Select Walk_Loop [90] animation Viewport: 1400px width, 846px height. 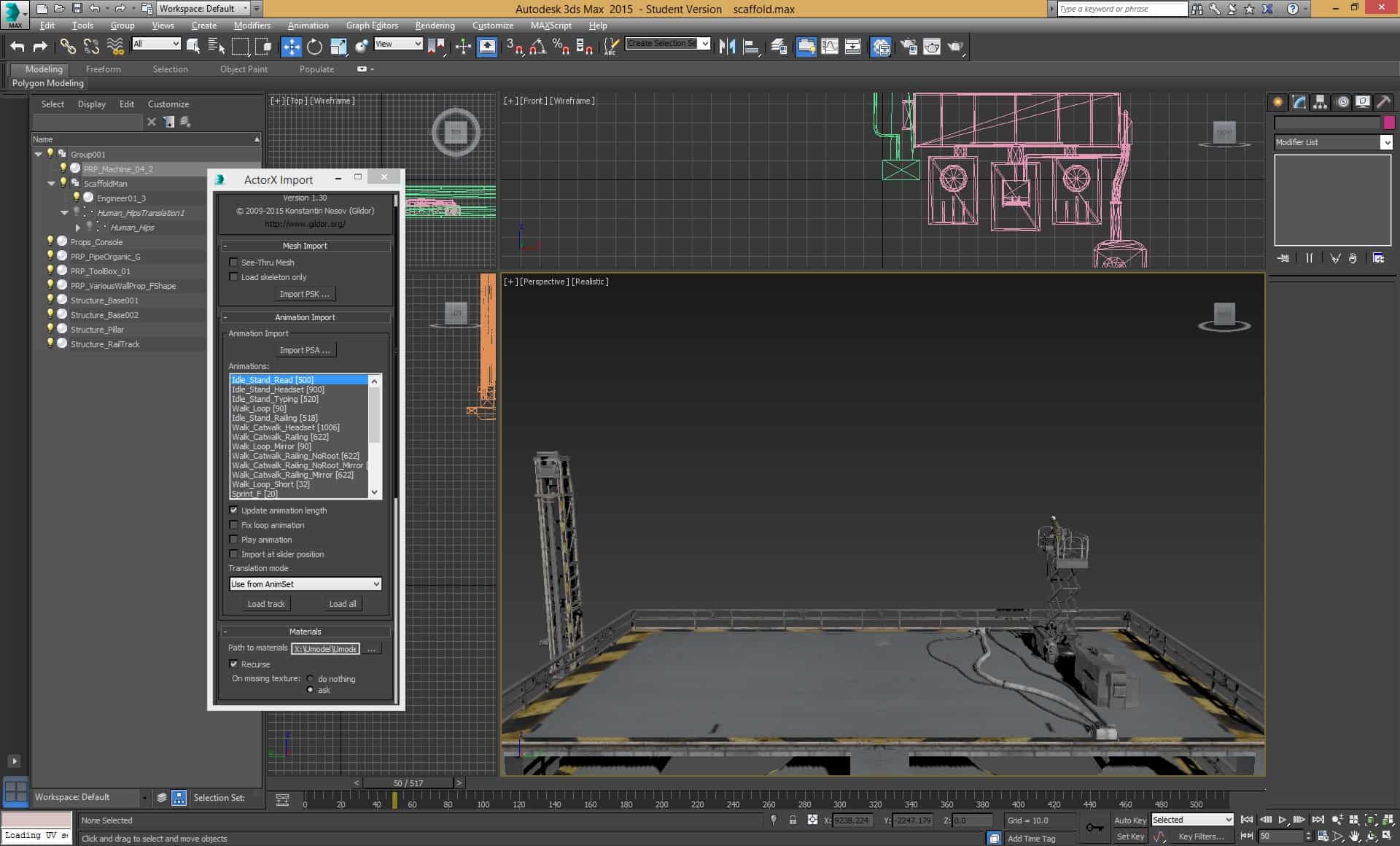coord(259,408)
